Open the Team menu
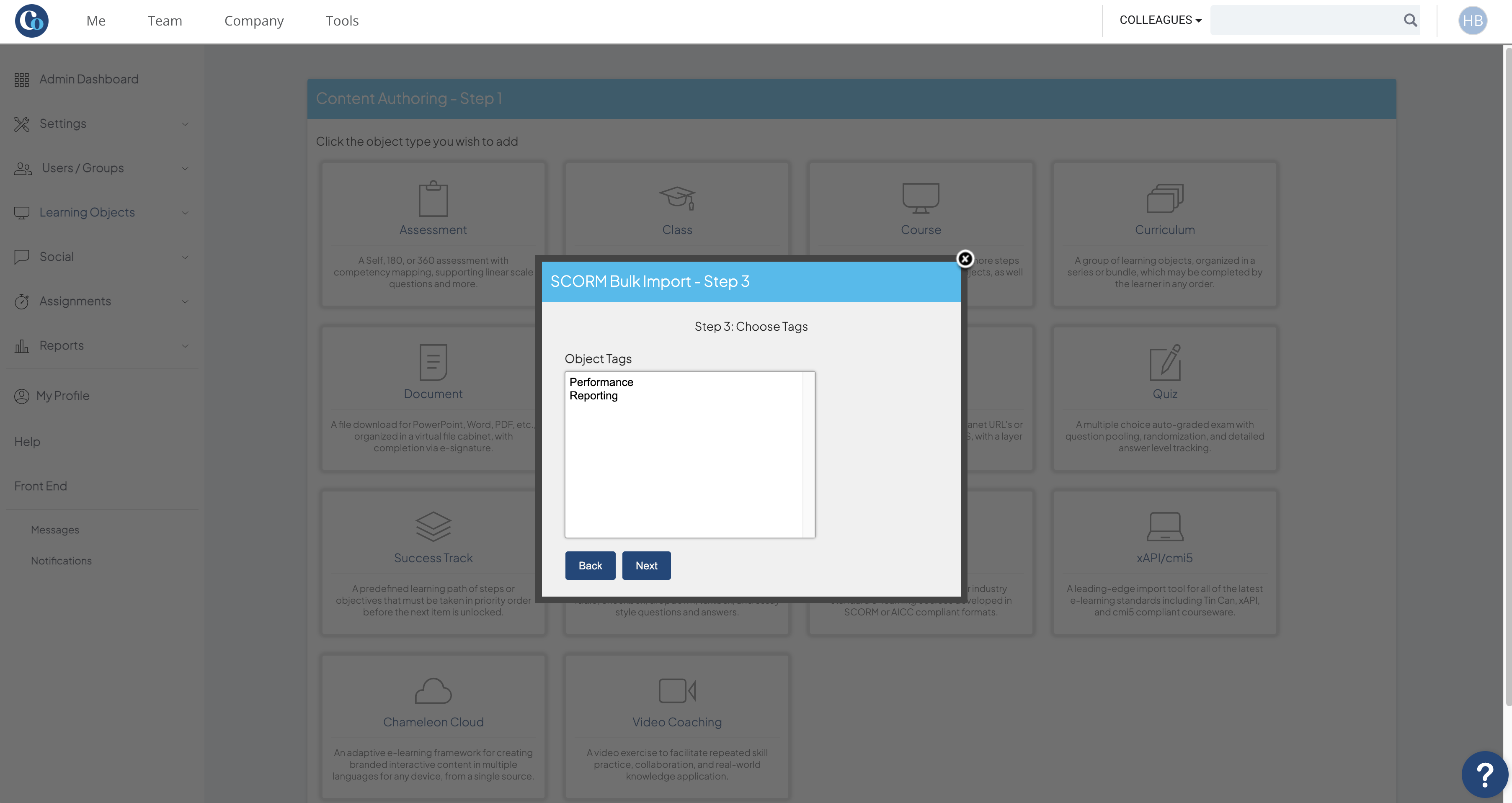Screen dimensions: 1512x803 [x=164, y=21]
